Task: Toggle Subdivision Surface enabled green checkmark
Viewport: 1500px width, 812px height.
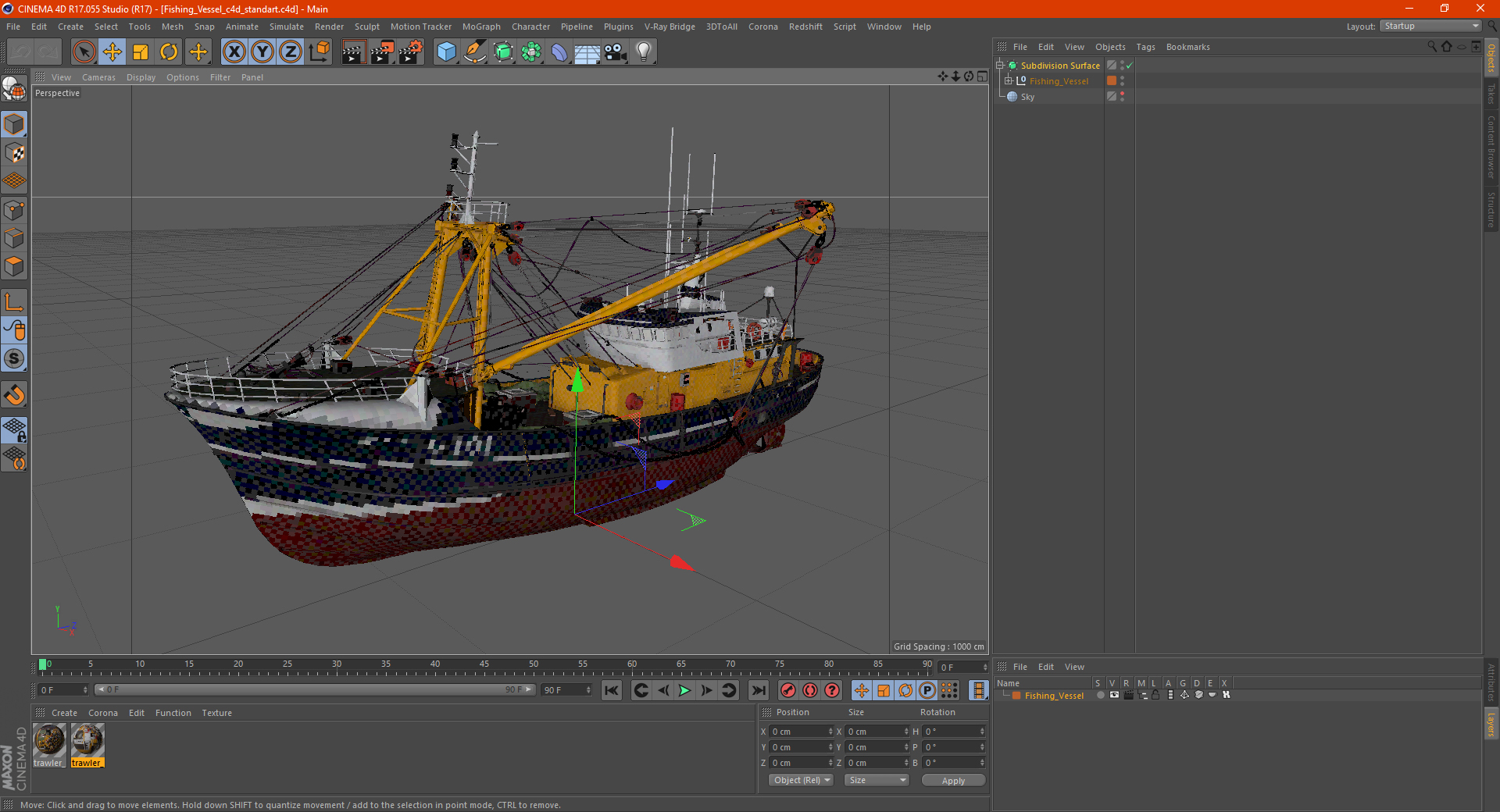Action: pyautogui.click(x=1129, y=66)
